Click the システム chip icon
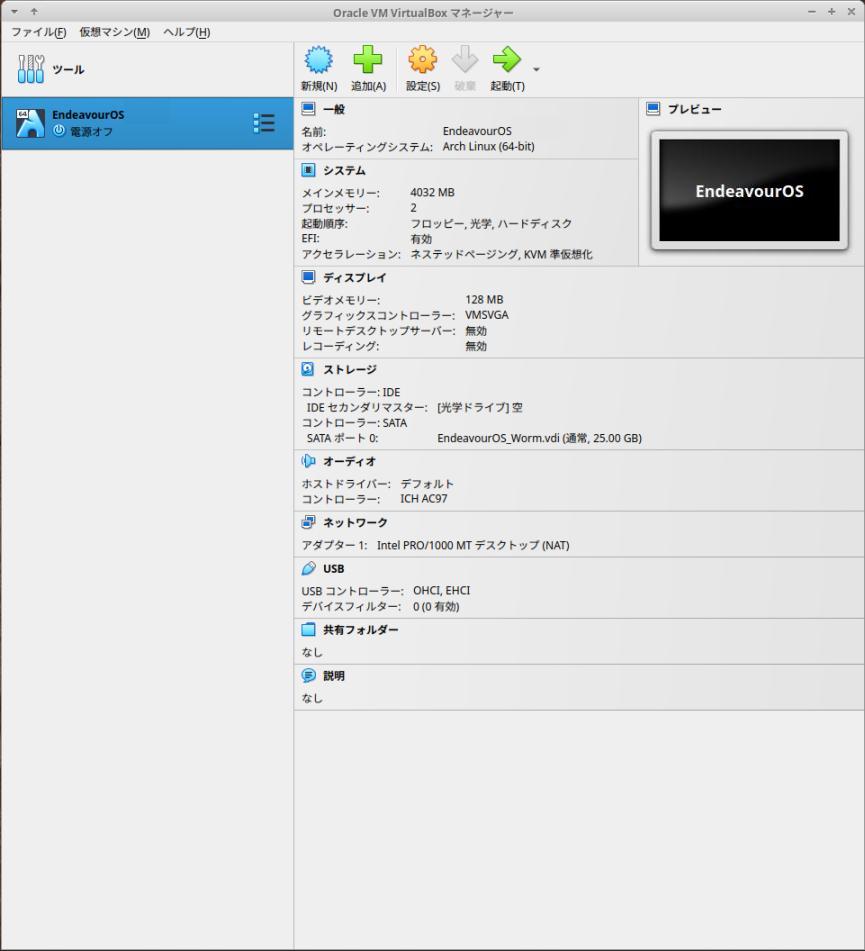 pos(308,170)
